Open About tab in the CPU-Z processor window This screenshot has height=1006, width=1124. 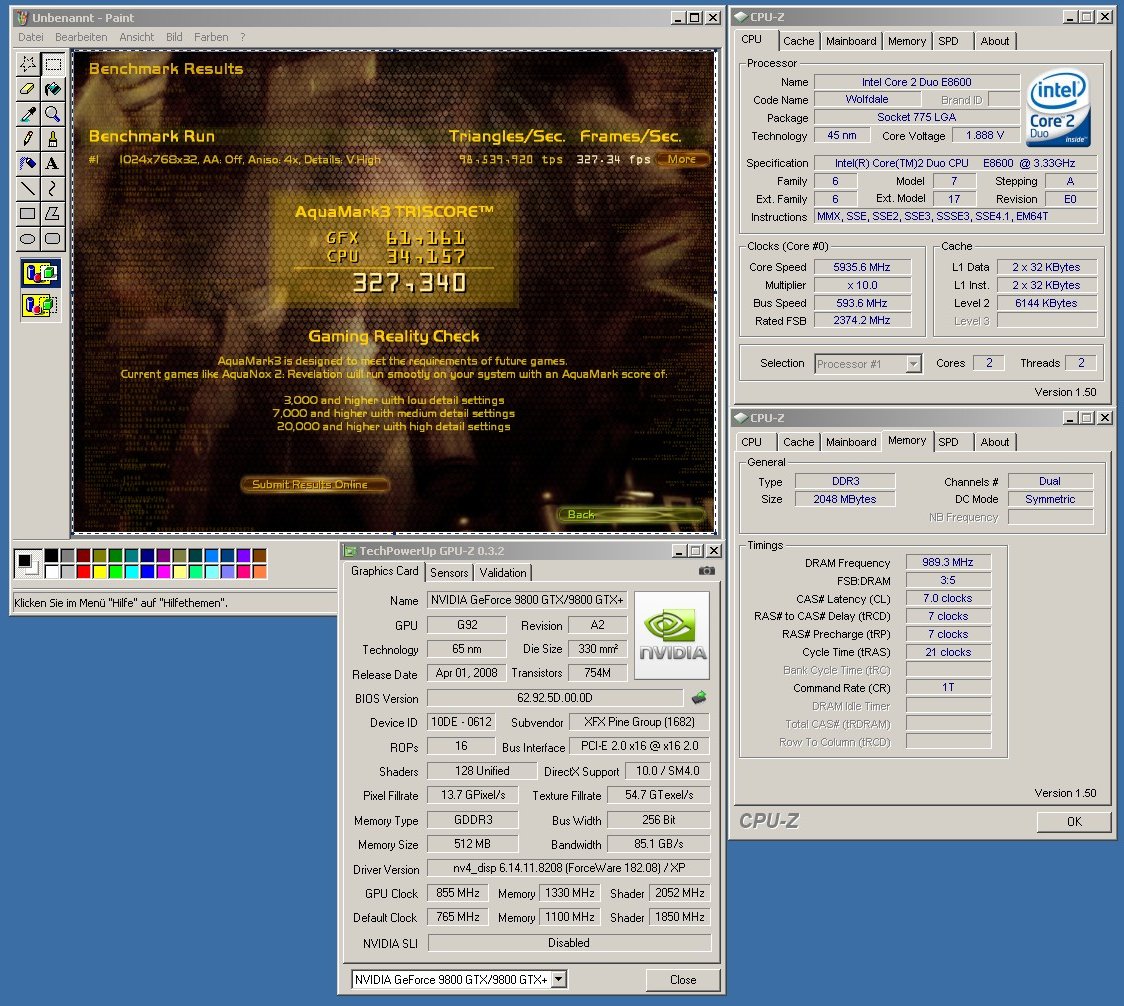click(x=994, y=42)
